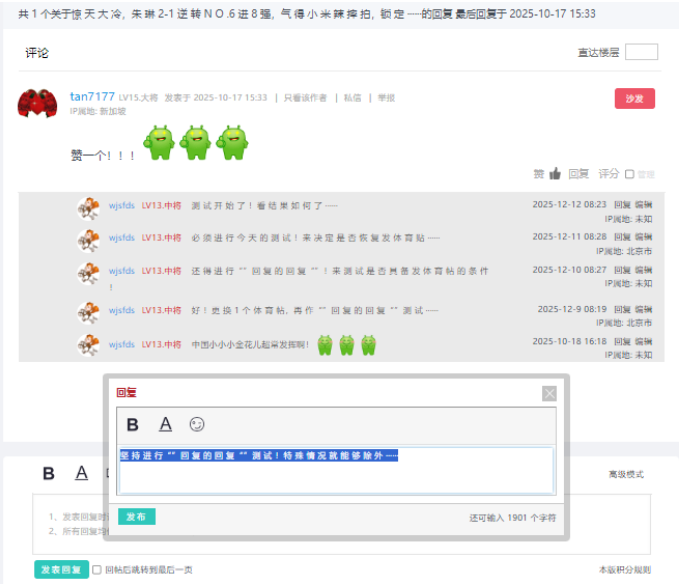The image size is (679, 584).
Task: Click the font color icon in reply popup
Action: (x=166, y=425)
